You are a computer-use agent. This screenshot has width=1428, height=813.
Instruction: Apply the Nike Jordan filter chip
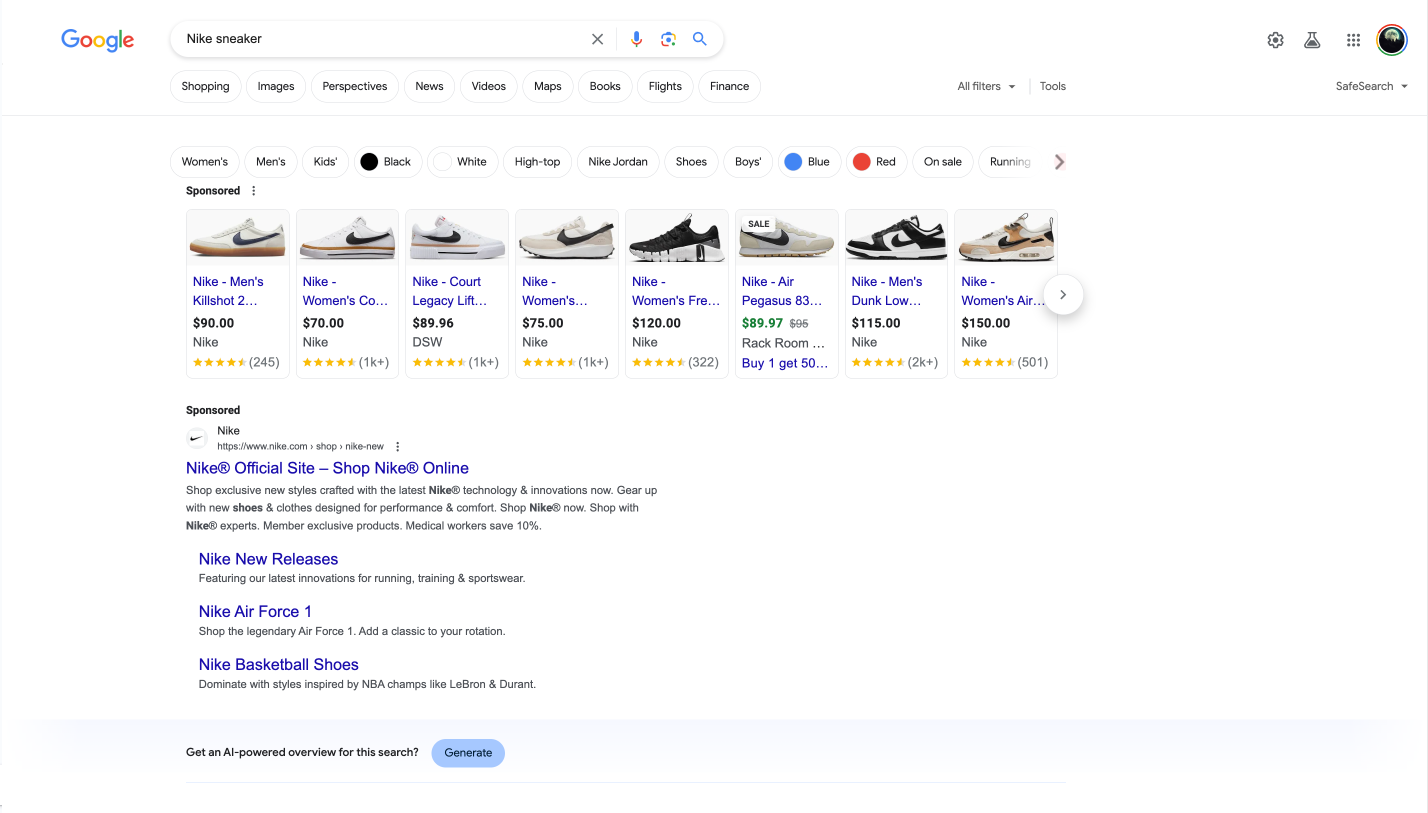pyautogui.click(x=618, y=162)
